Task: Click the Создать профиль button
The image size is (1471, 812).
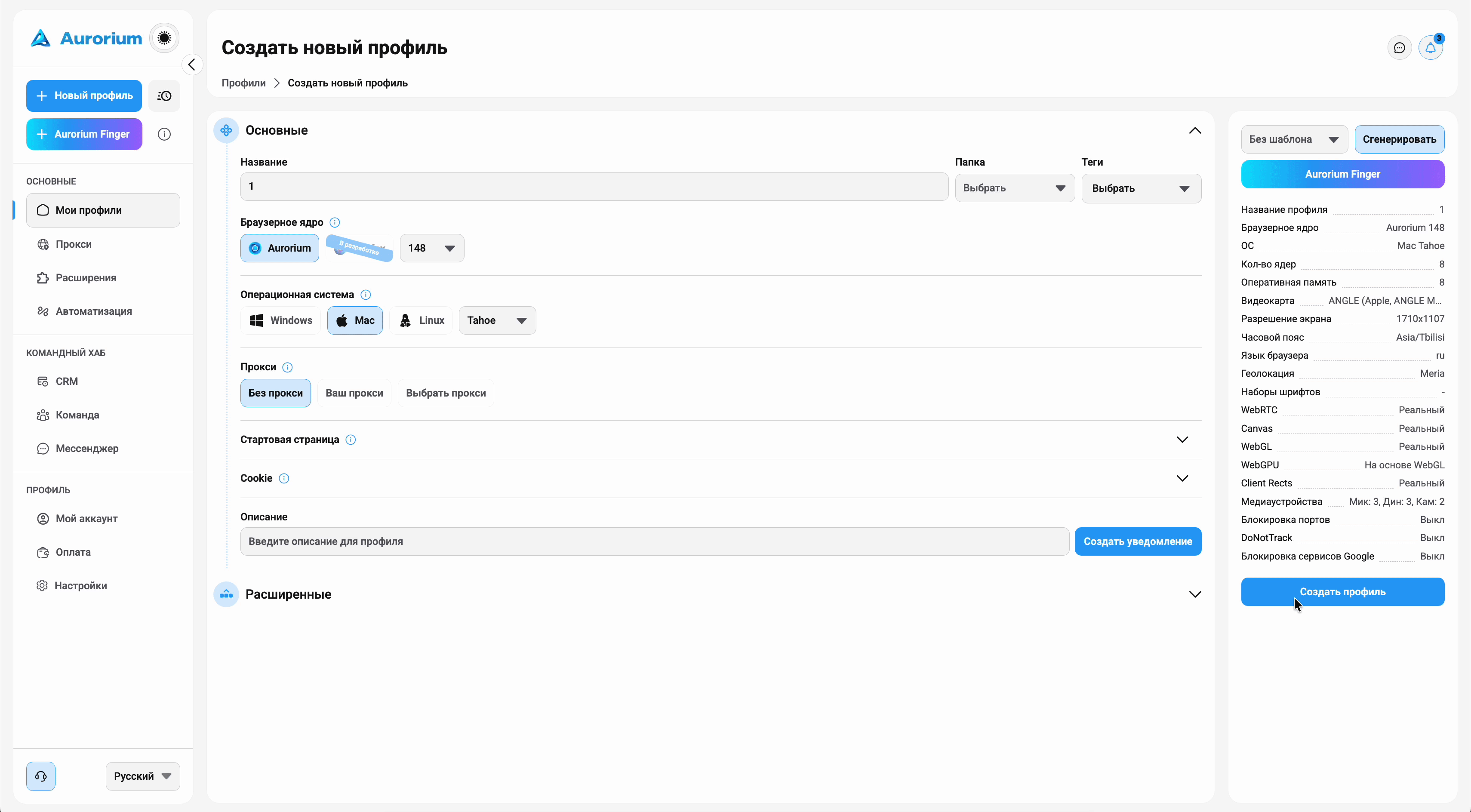Action: coord(1342,592)
